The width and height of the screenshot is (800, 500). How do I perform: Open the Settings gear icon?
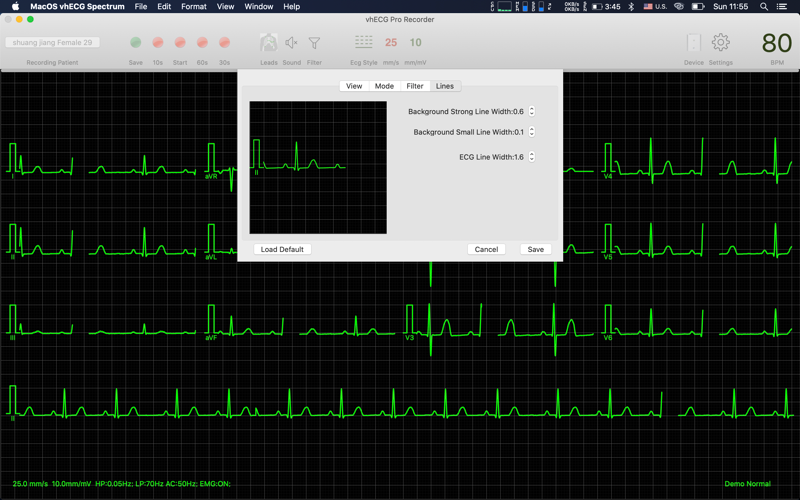click(720, 42)
